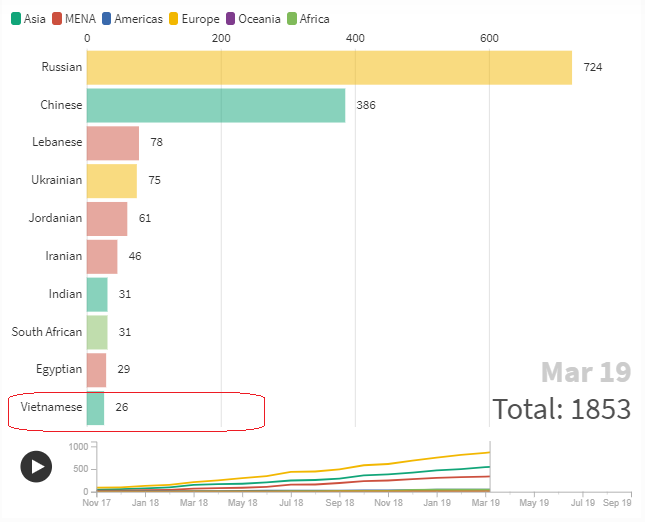
Task: Click the Russian bar showing 724
Action: (329, 68)
